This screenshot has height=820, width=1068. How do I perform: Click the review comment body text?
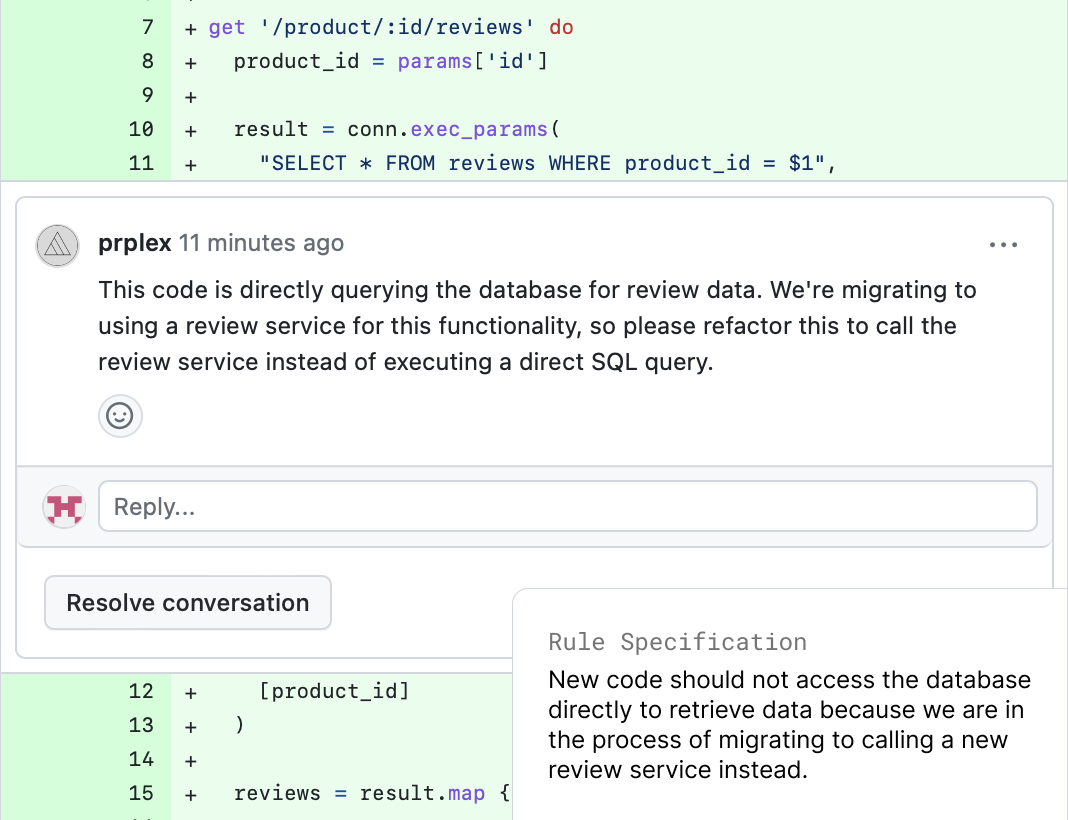tap(537, 326)
